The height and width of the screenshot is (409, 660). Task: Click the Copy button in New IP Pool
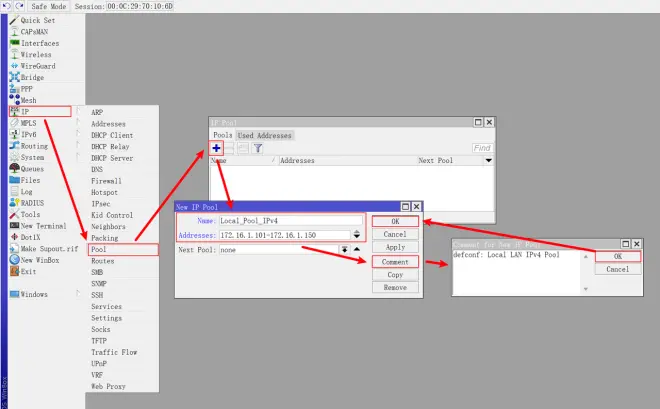[x=395, y=274]
